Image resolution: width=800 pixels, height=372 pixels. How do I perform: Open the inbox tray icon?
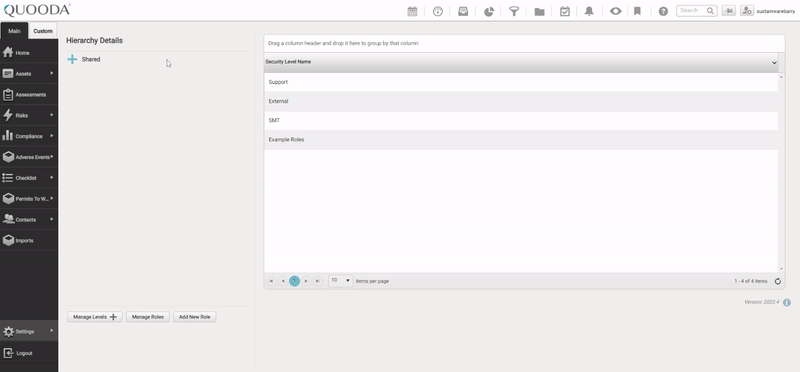pos(463,11)
